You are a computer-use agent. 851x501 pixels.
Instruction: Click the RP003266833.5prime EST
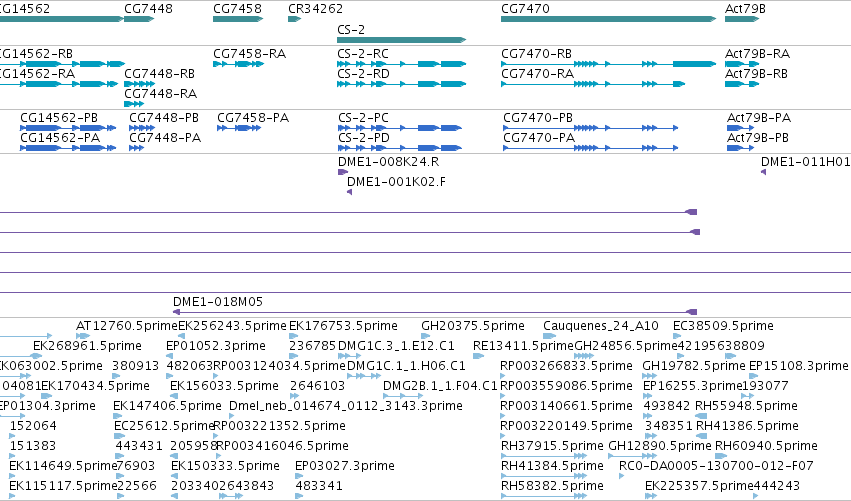pos(503,376)
